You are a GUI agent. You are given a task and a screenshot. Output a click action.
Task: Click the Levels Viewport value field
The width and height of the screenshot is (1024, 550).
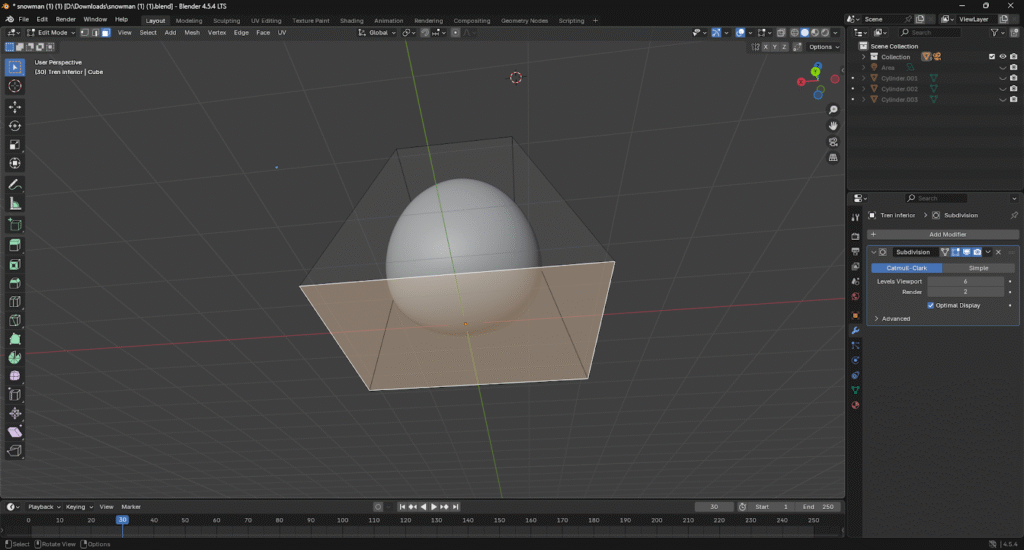click(966, 282)
